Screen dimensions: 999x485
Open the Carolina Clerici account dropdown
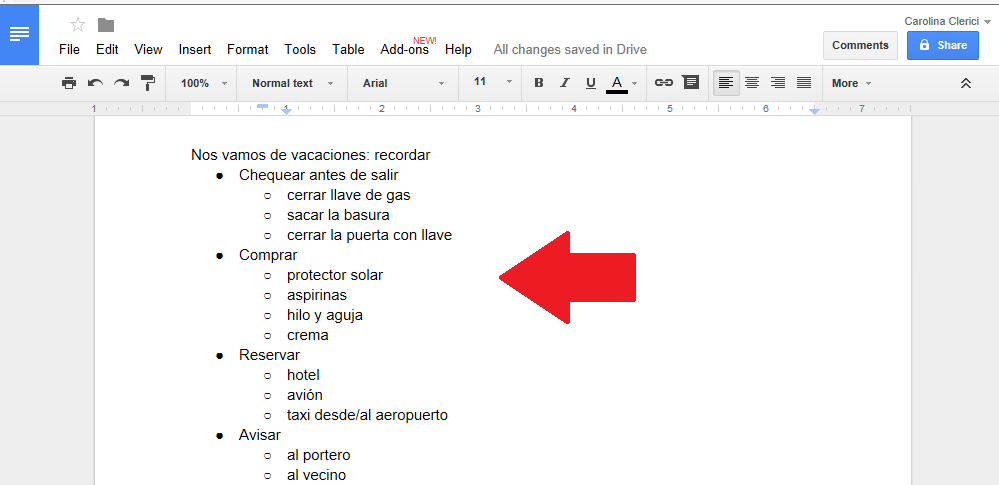(x=947, y=22)
